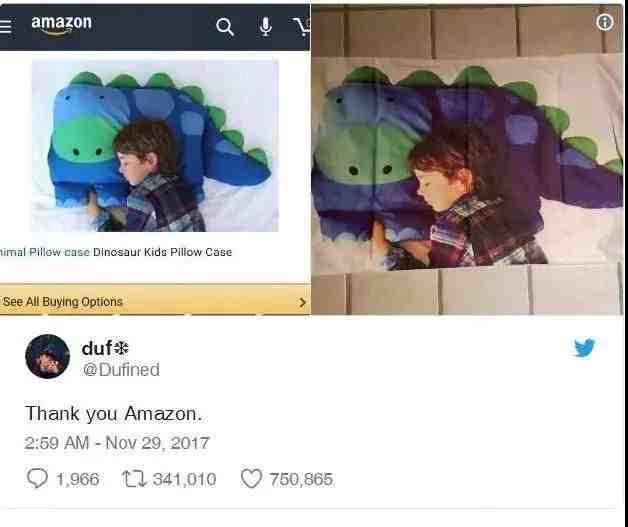Open the @Dufined handle link

click(x=121, y=370)
